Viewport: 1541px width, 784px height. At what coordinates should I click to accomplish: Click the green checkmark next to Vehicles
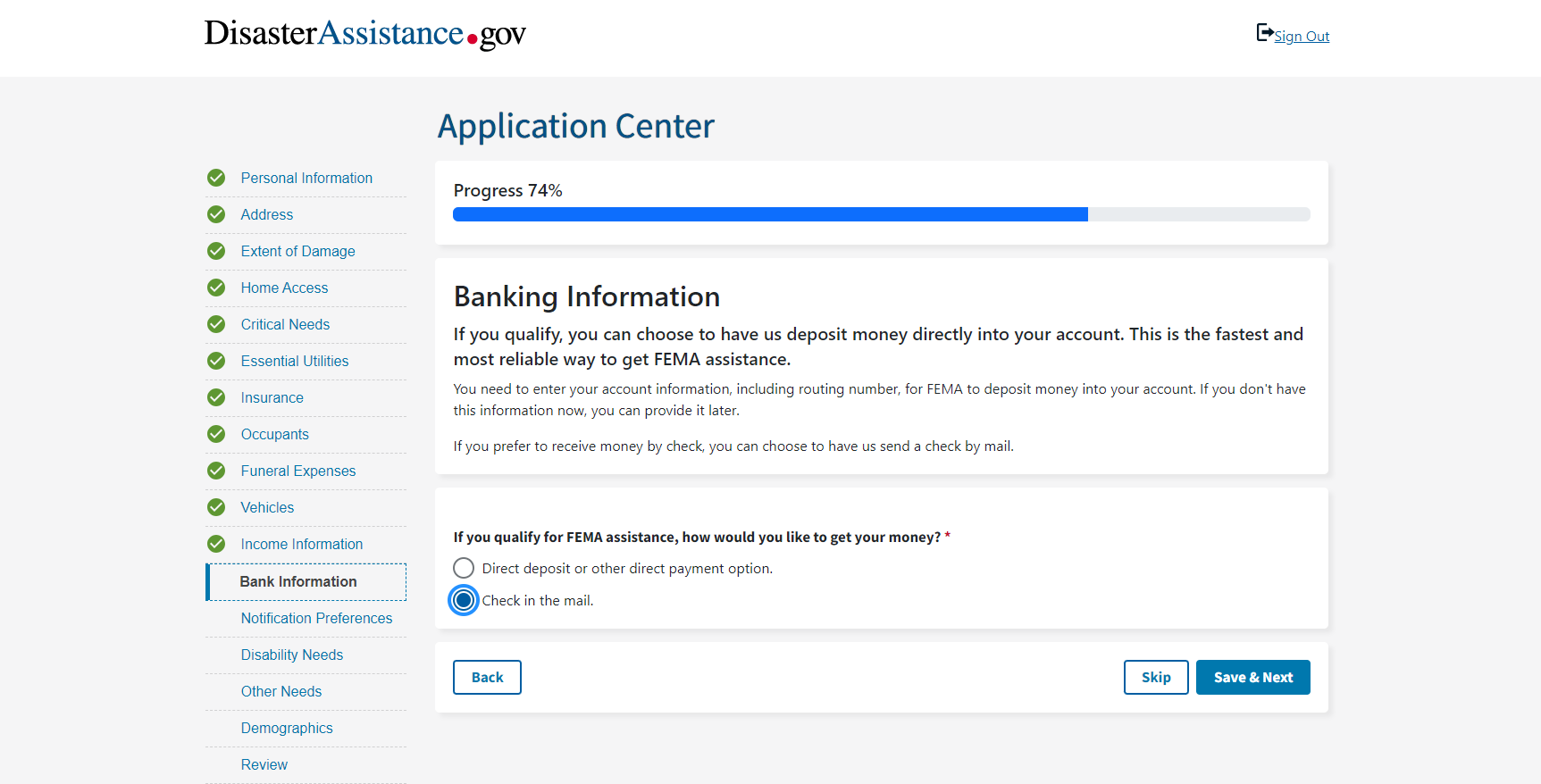[216, 507]
